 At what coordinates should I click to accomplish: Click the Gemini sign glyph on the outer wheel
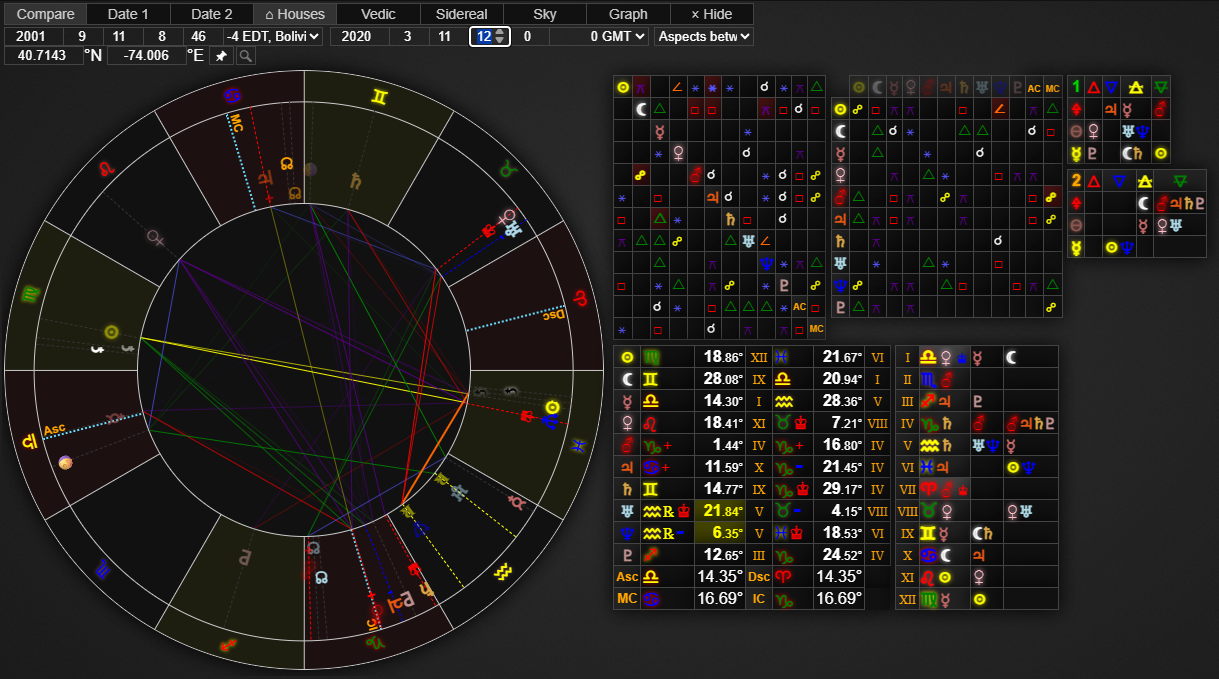[x=380, y=97]
